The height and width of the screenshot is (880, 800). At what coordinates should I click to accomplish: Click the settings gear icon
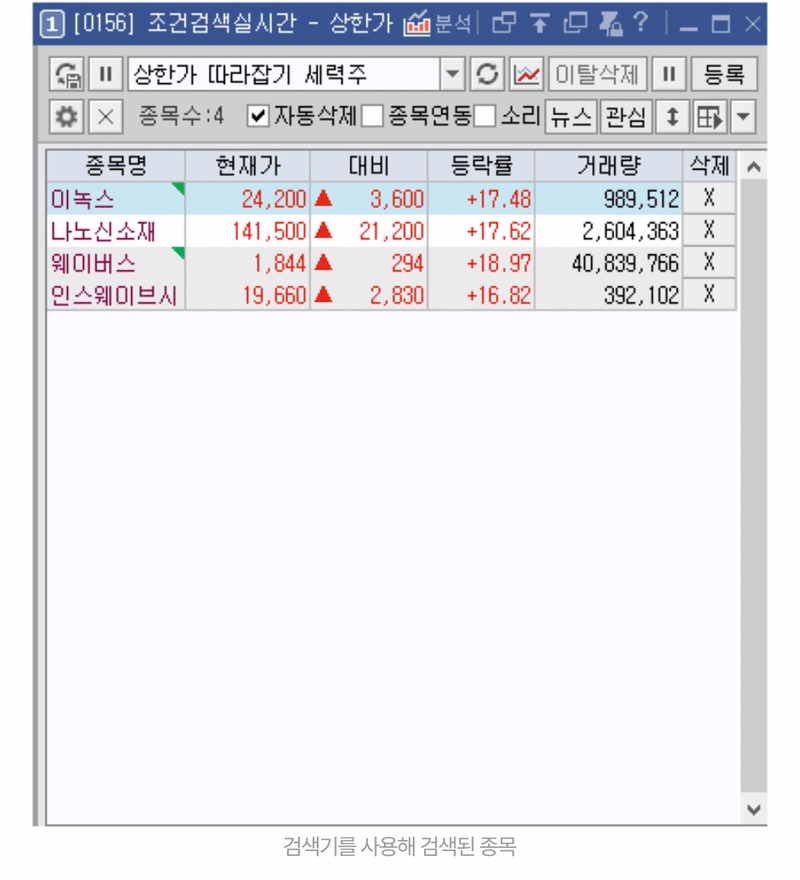(67, 117)
